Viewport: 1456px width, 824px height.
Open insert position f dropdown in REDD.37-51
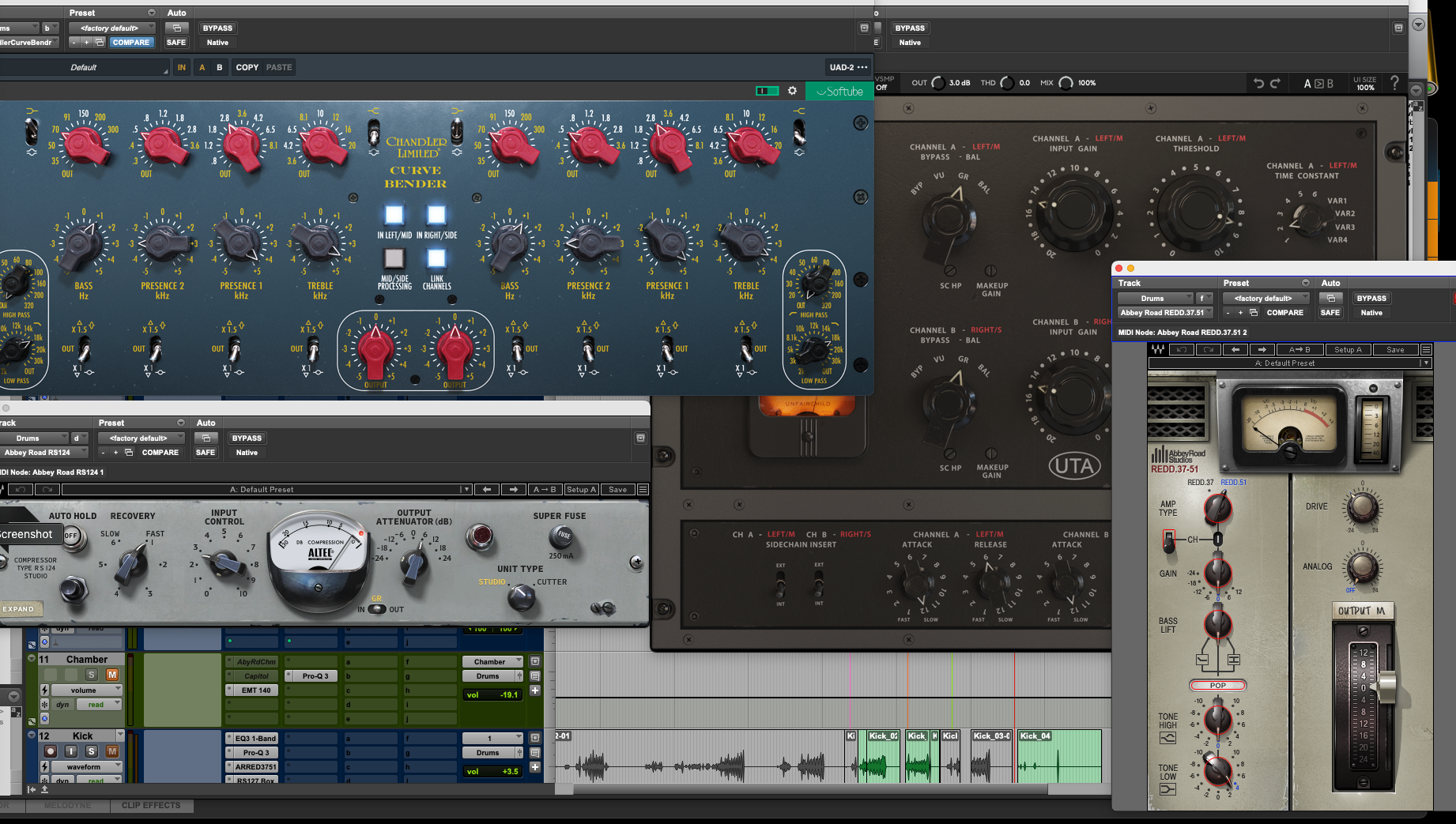[1204, 298]
